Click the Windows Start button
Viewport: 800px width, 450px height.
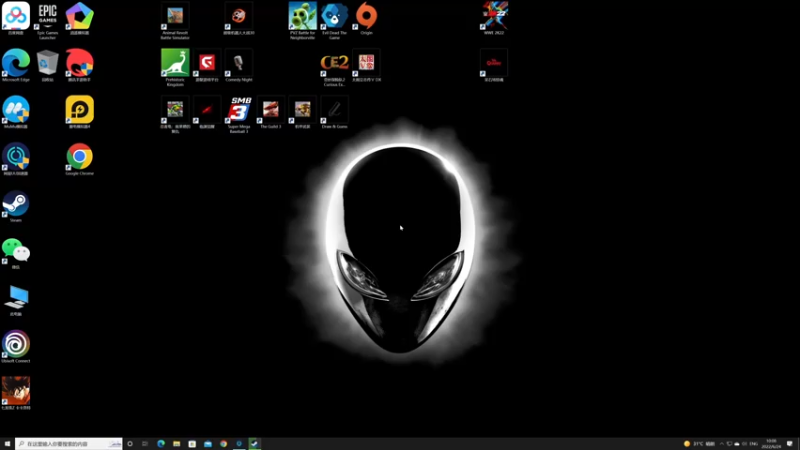click(7, 444)
